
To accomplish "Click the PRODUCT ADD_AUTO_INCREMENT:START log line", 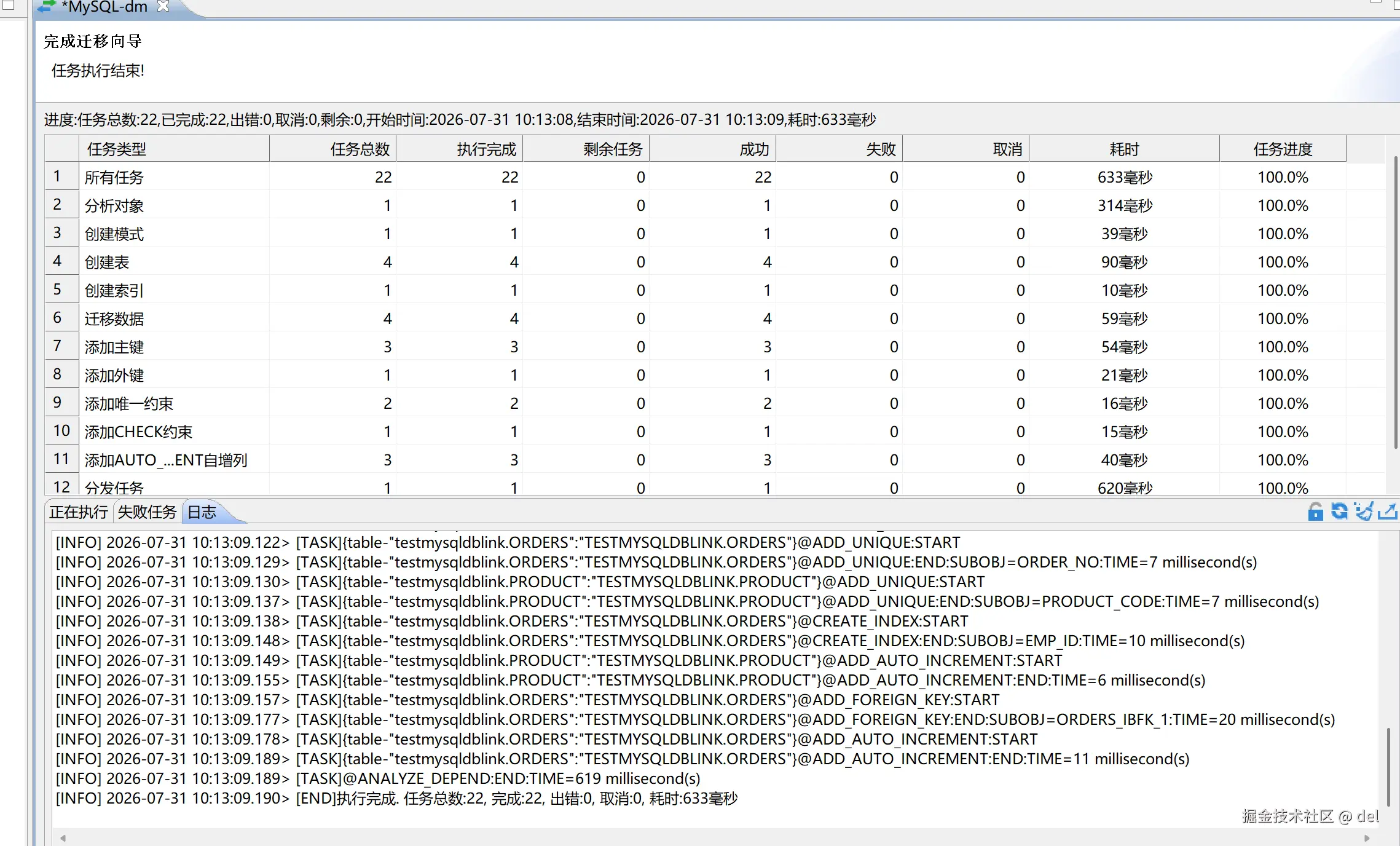I will (559, 660).
